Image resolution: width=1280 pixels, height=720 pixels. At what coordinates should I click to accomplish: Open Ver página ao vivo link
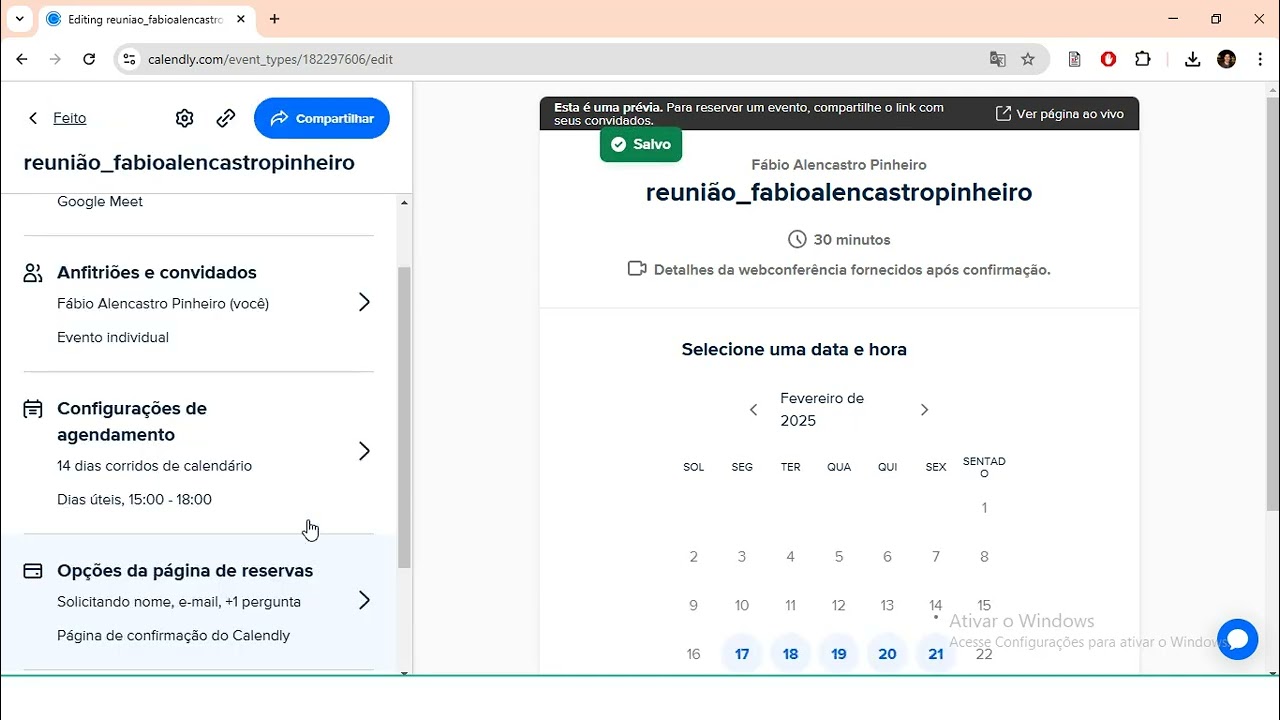tap(1059, 114)
